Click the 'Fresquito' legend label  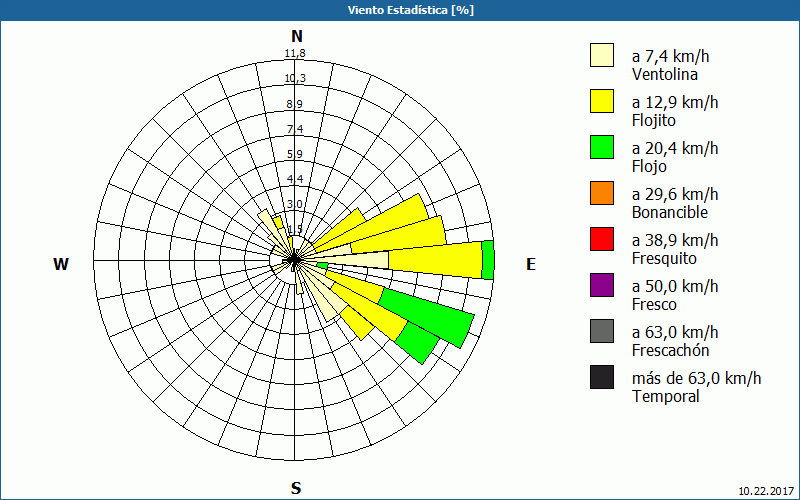click(x=664, y=259)
